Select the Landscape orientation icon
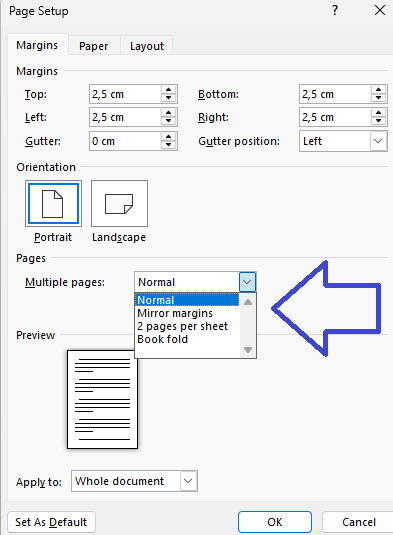 coord(119,203)
